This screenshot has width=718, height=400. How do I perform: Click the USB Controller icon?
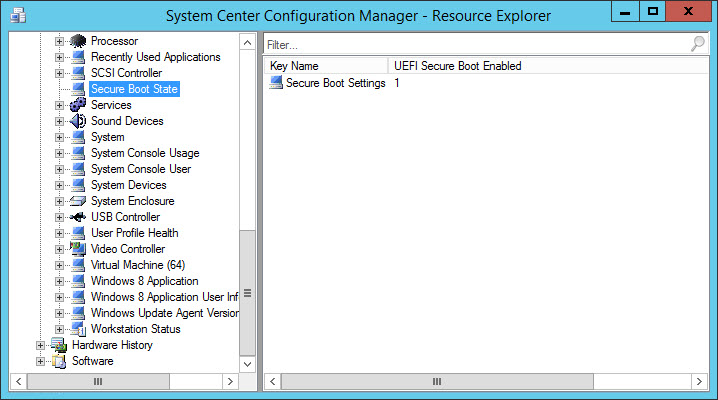79,217
